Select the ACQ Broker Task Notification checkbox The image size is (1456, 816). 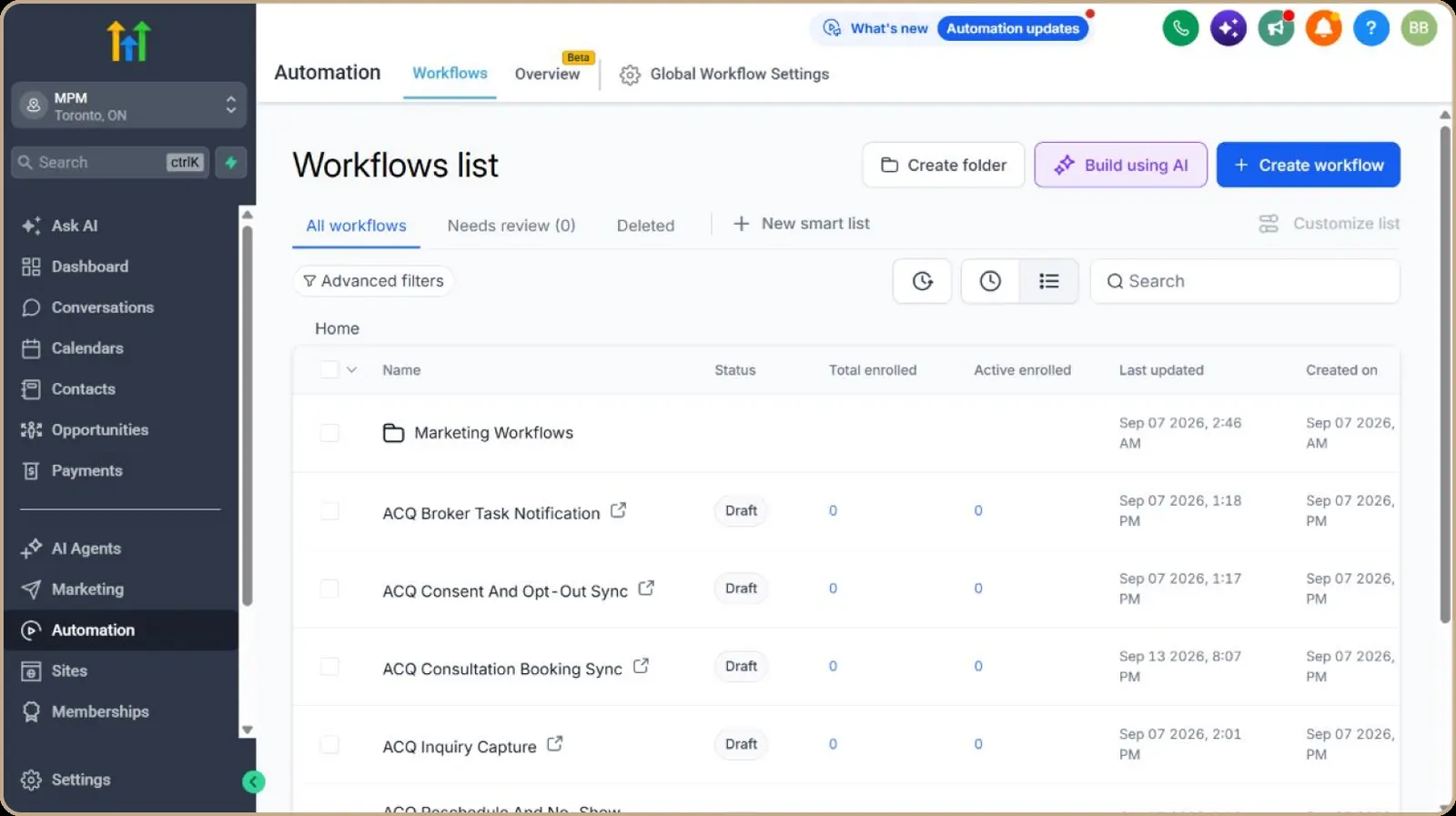click(329, 511)
